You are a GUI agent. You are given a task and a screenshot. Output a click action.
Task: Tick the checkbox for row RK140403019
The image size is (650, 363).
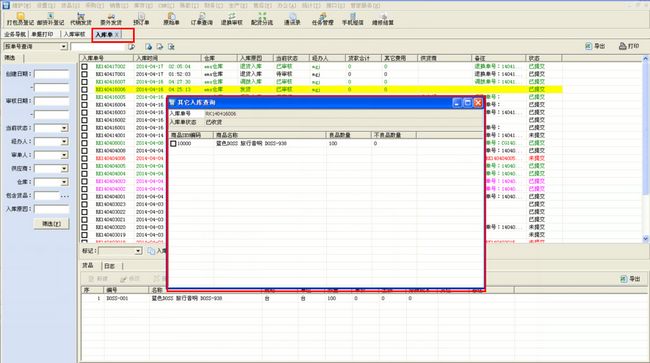tap(85, 235)
